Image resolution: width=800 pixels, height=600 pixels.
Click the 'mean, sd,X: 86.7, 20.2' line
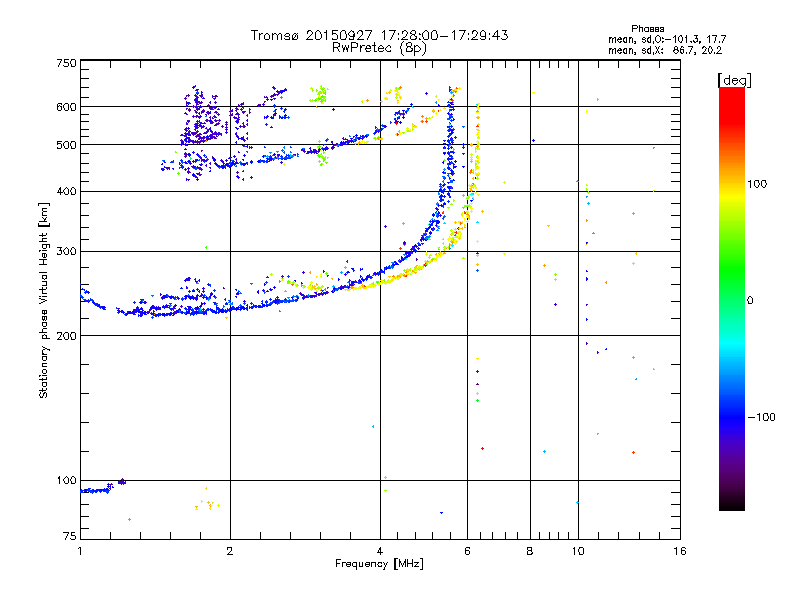click(x=665, y=50)
